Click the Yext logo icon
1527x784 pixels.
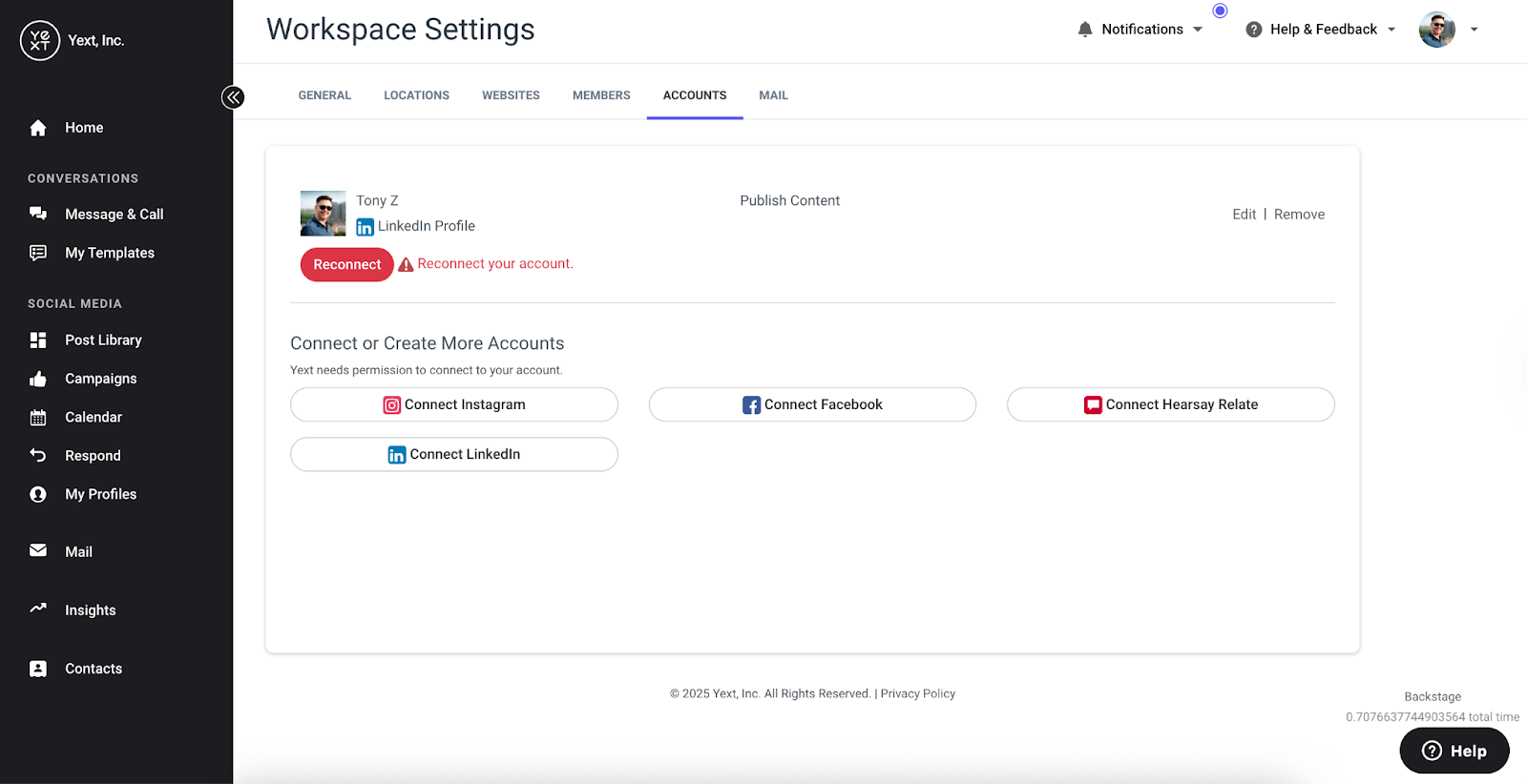tap(40, 40)
